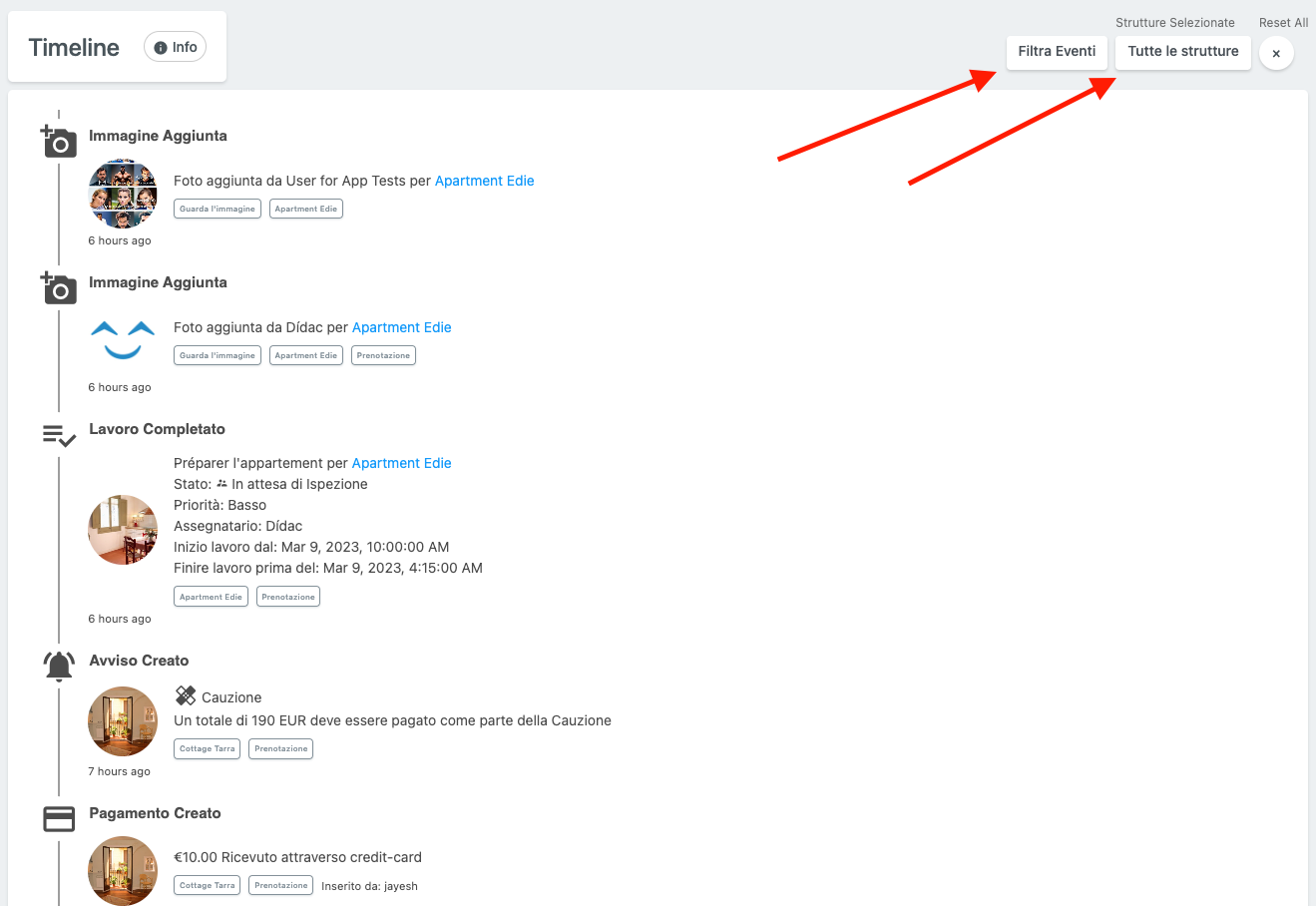The image size is (1316, 906).
Task: Click Reset All above the structure selector
Action: tap(1283, 22)
